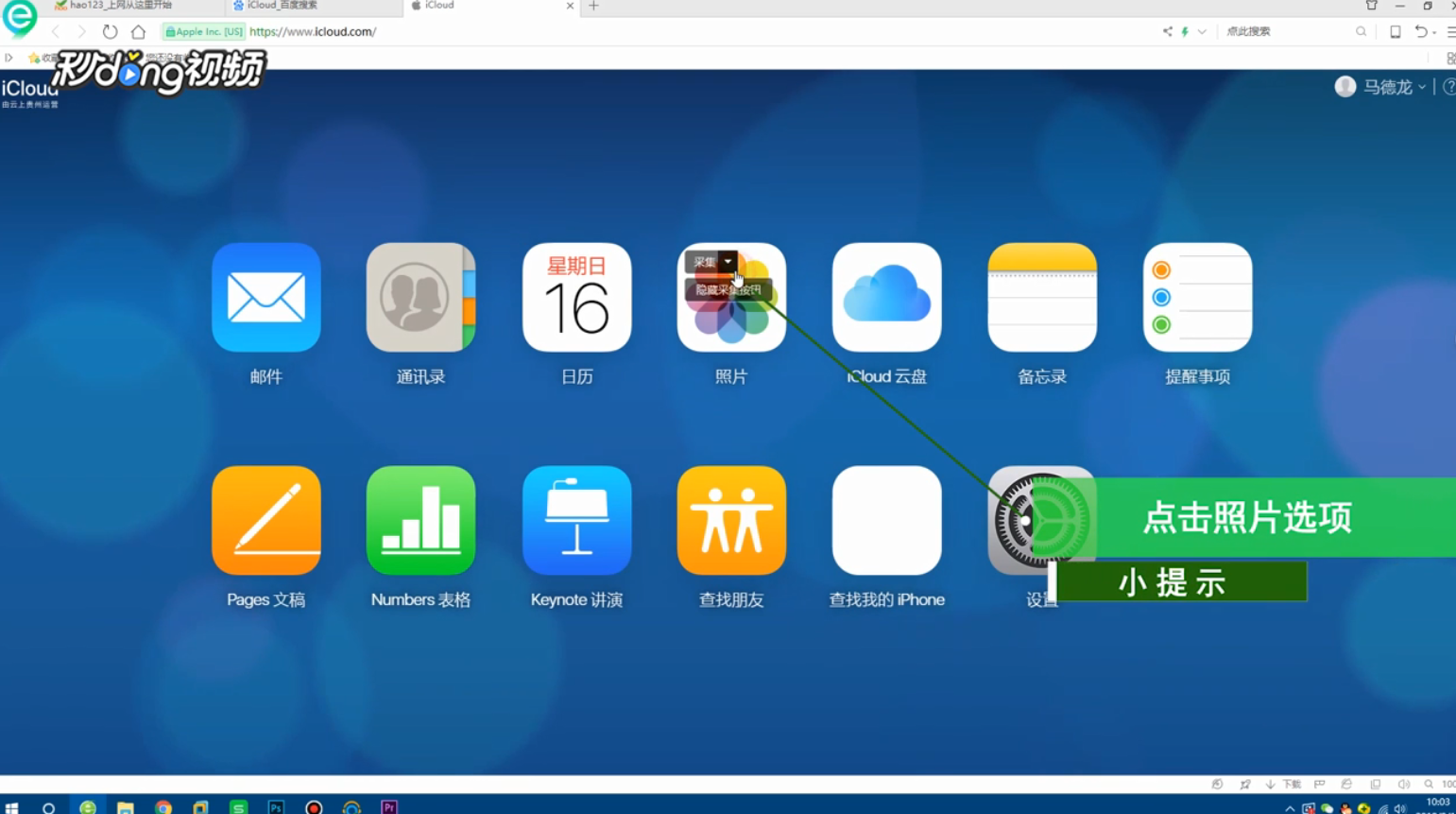Select 查找我的 iPhone
The image size is (1456, 814).
pos(886,519)
